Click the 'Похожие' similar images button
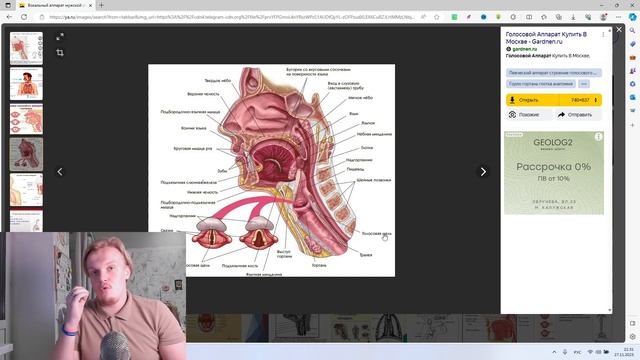Image resolution: width=640 pixels, height=360 pixels. pyautogui.click(x=529, y=115)
